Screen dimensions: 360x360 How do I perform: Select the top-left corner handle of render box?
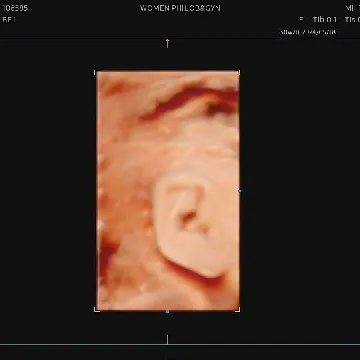point(96,72)
